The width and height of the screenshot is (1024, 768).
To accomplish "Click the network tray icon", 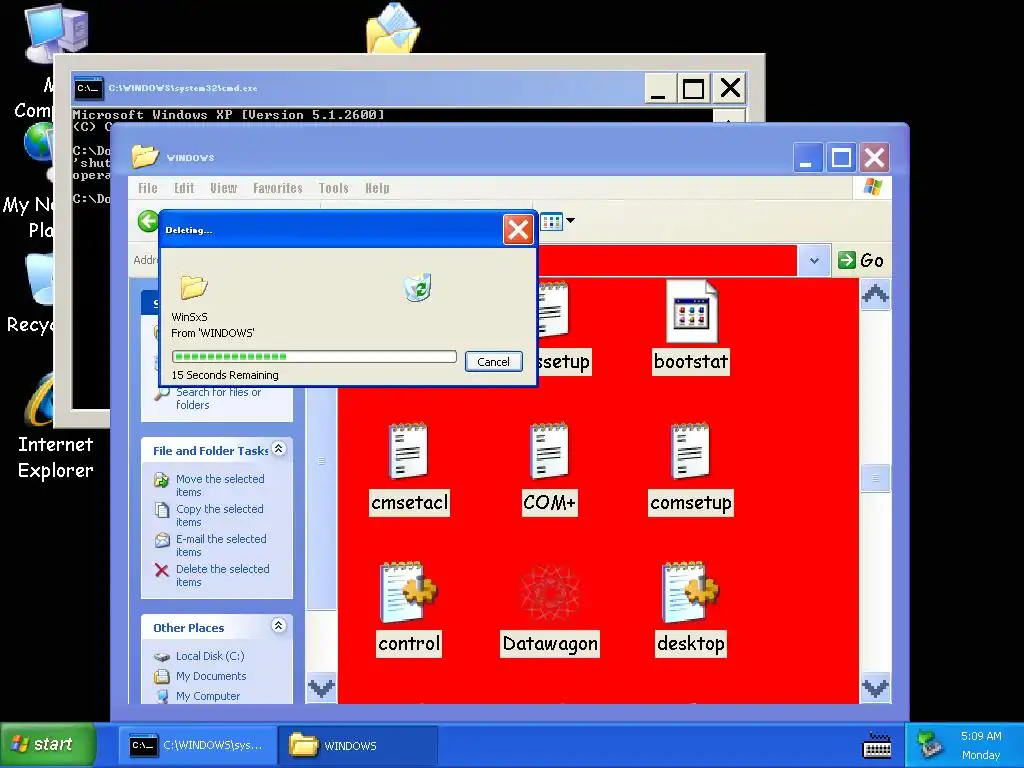I will tap(929, 744).
